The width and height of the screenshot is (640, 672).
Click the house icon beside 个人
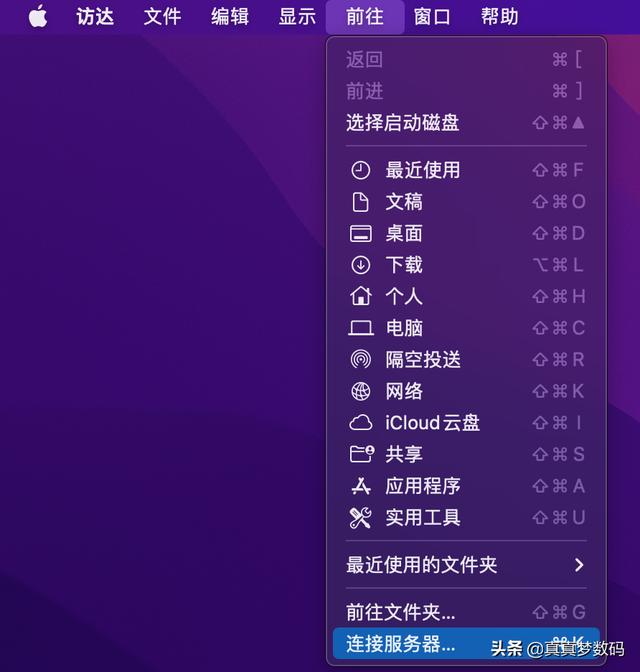point(361,296)
